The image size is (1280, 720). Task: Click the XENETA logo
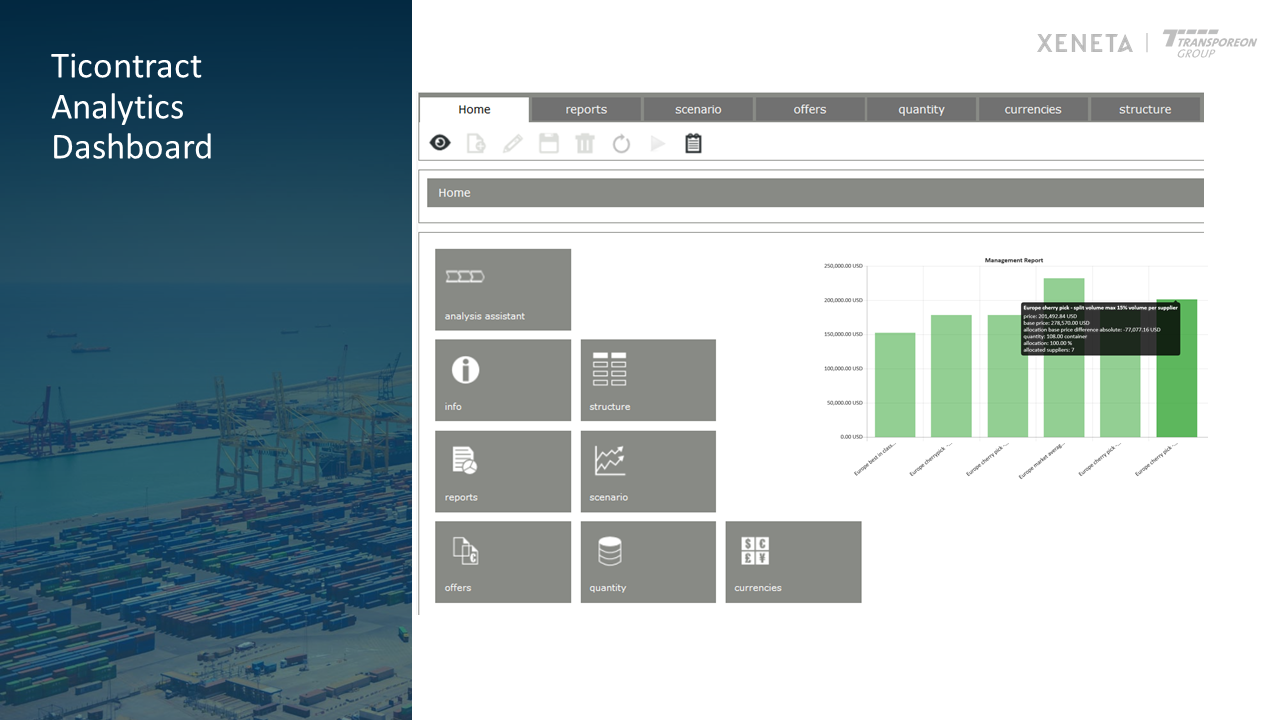tap(1085, 43)
